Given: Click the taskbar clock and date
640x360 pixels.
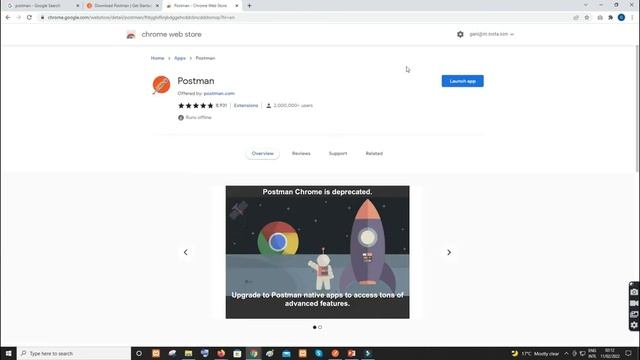Looking at the screenshot, I should [609, 353].
